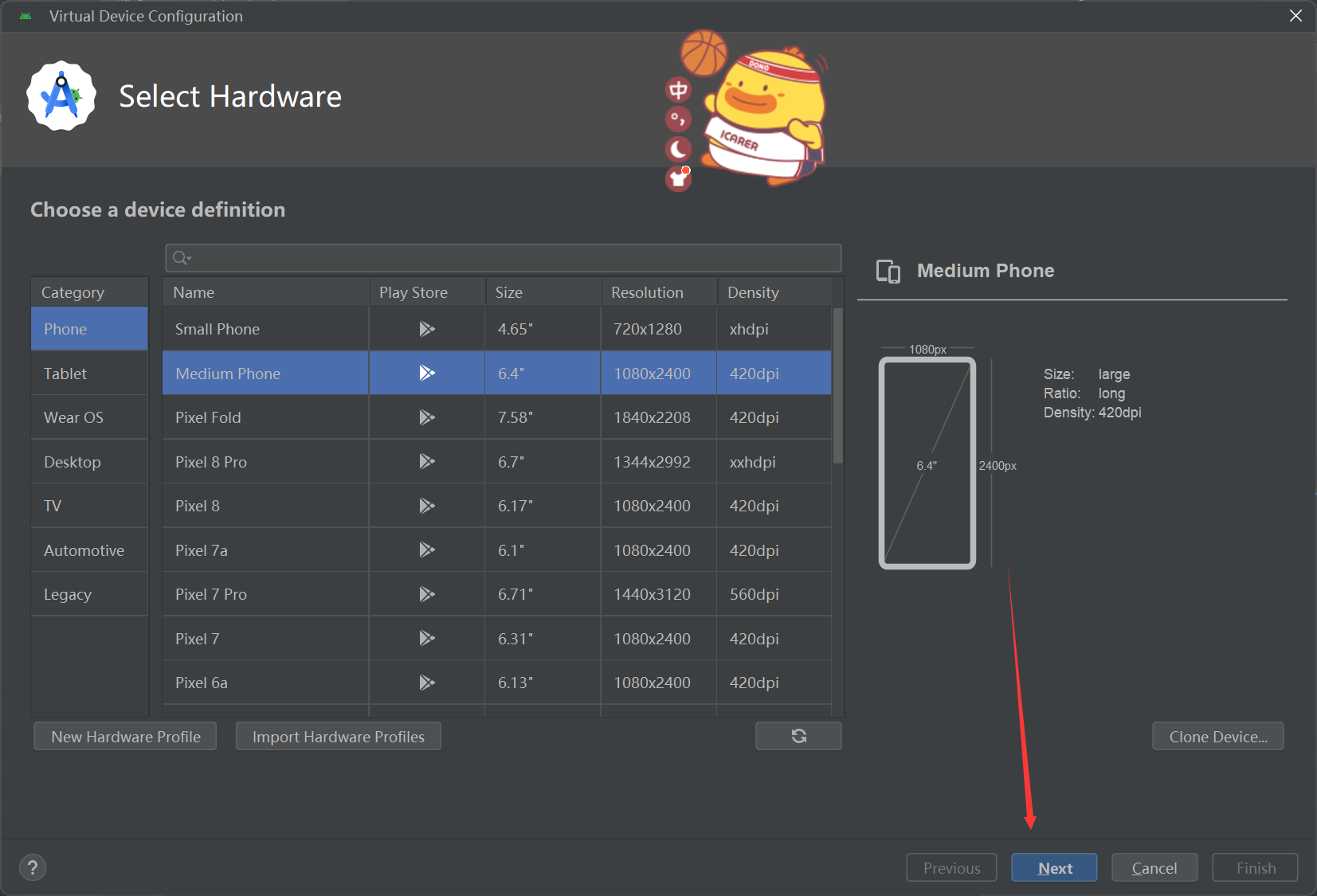
Task: Click the Android icon in the title bar
Action: click(x=25, y=16)
